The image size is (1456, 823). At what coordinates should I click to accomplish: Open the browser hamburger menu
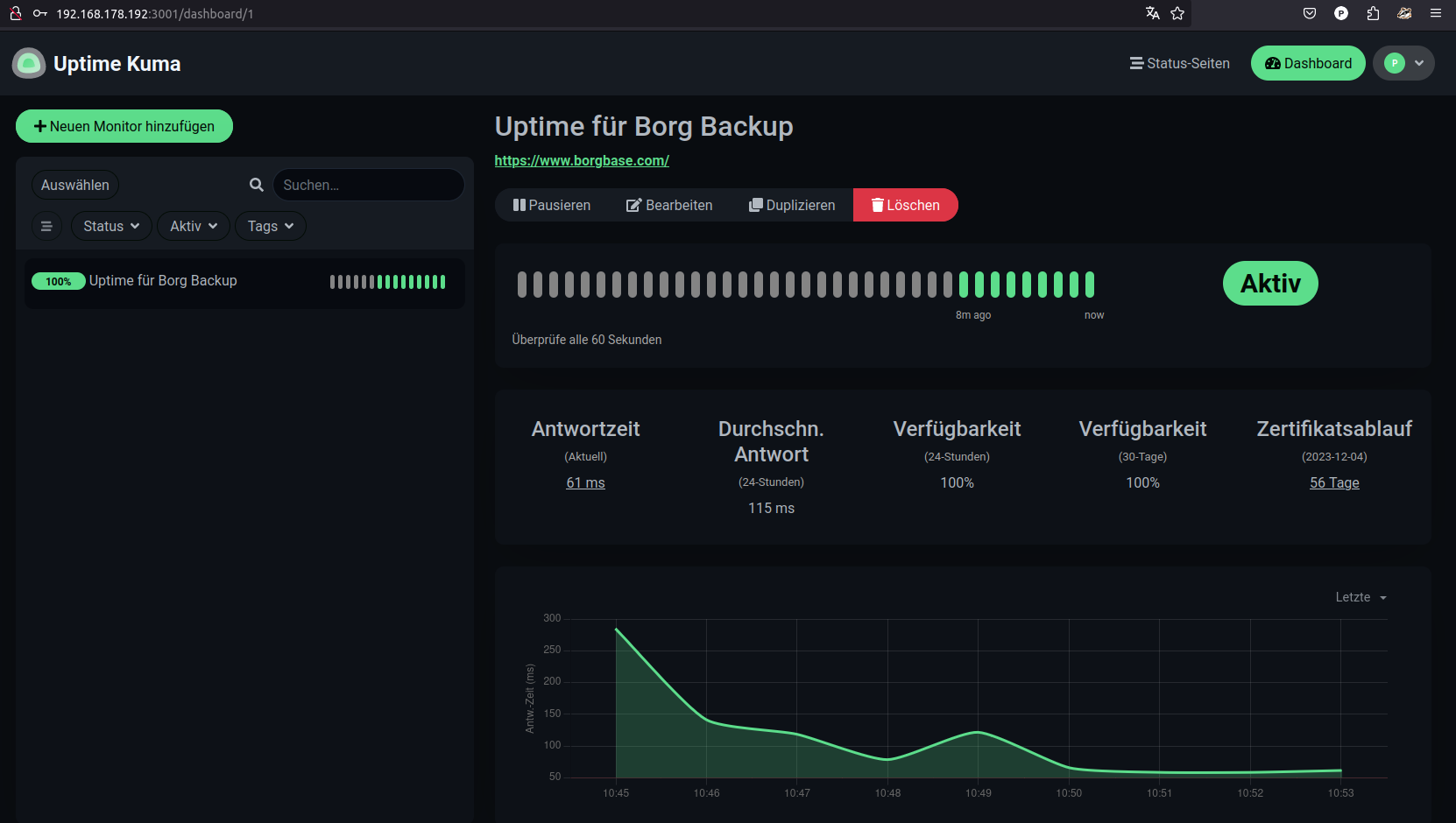1435,13
